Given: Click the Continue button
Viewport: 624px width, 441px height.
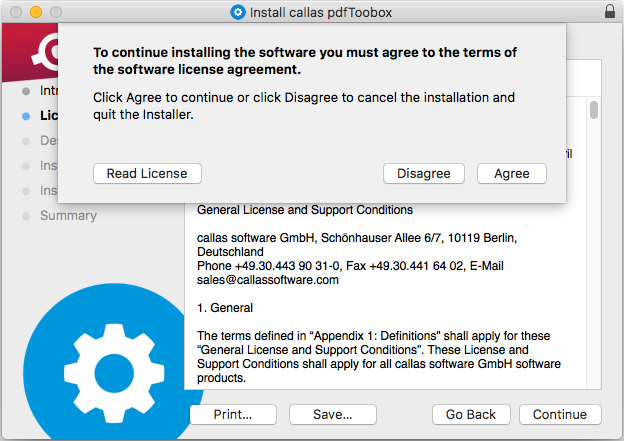Looking at the screenshot, I should (560, 414).
